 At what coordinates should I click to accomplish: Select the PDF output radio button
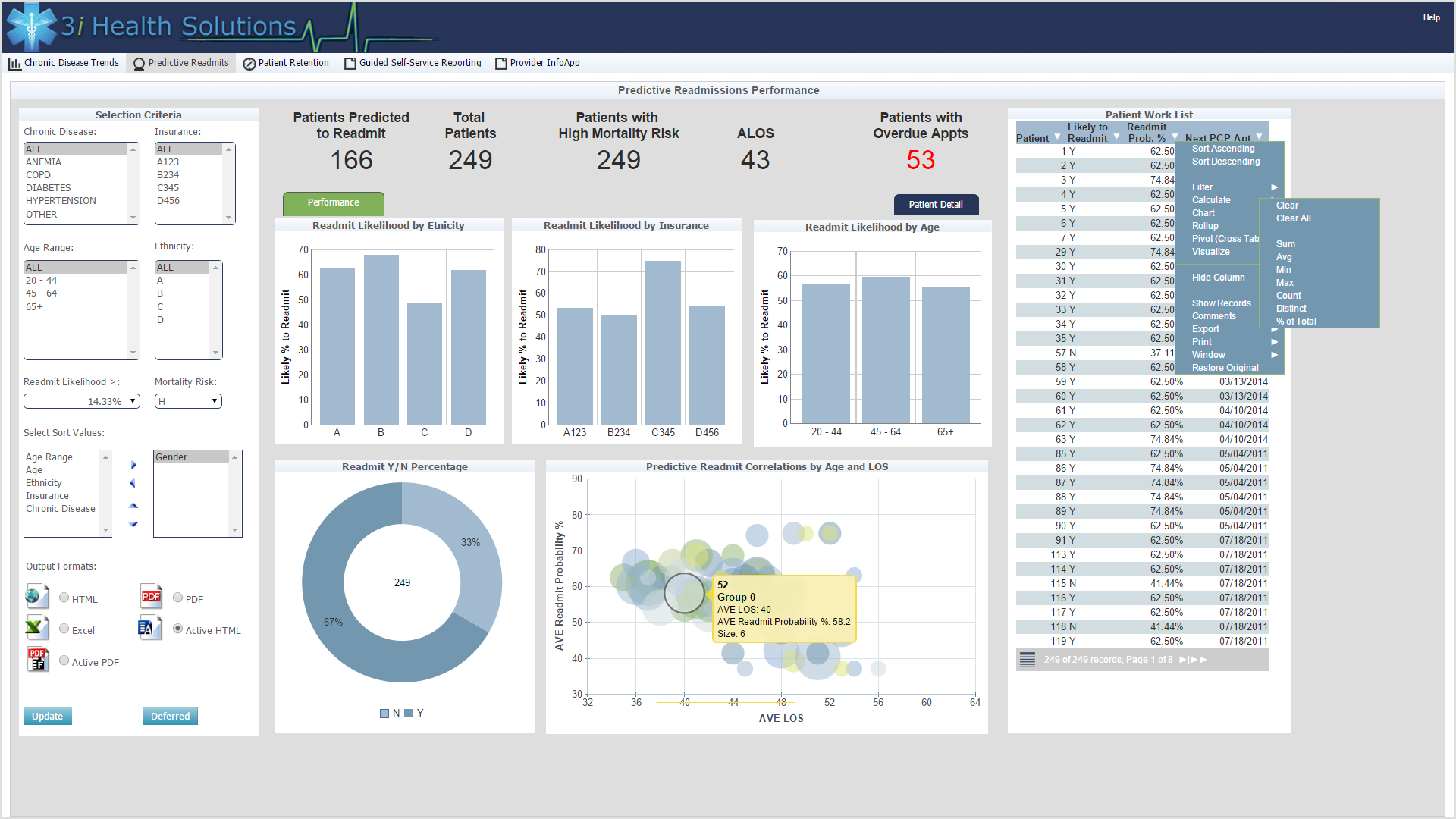point(177,598)
